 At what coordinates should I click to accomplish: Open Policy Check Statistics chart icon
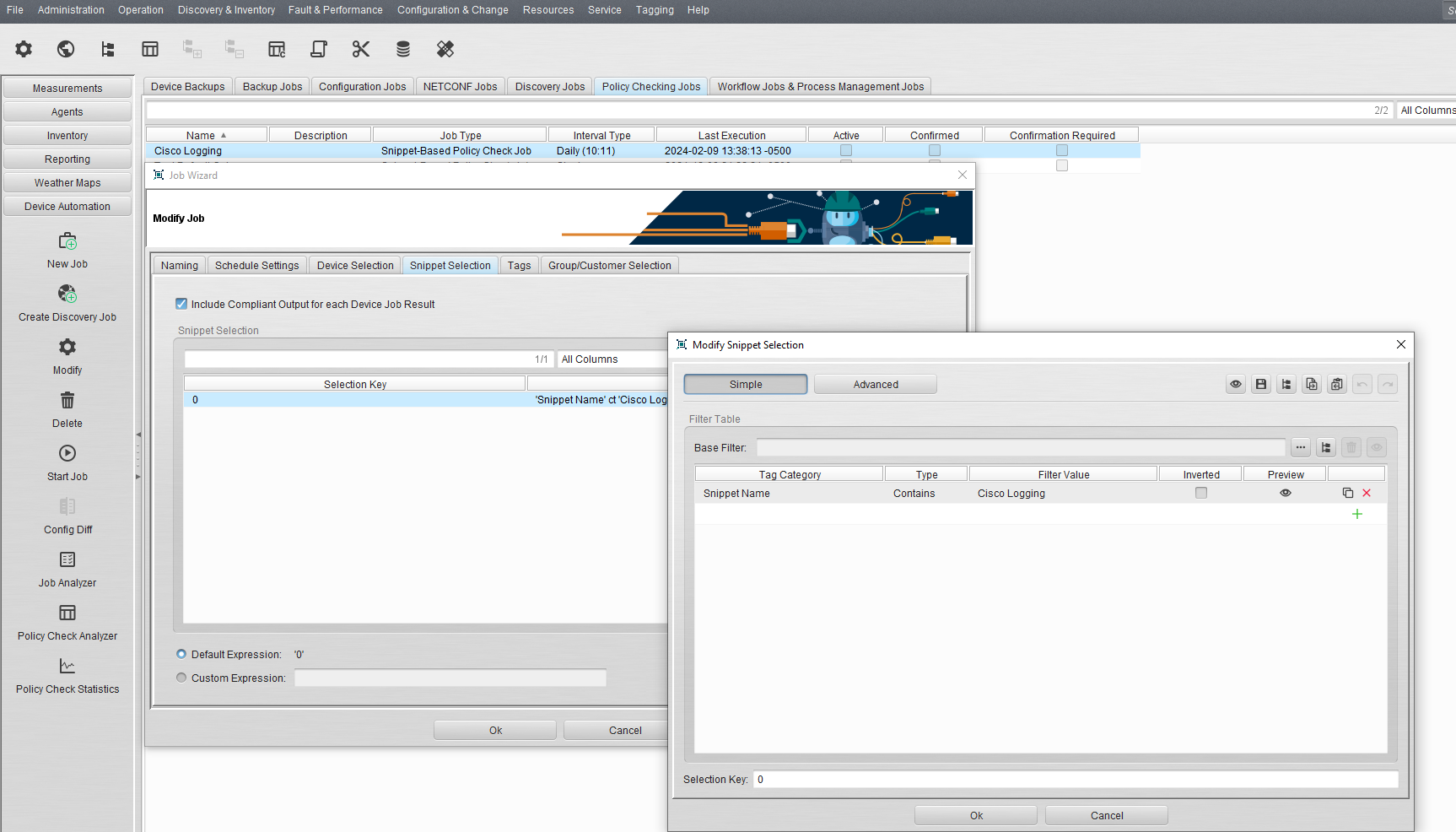click(67, 666)
